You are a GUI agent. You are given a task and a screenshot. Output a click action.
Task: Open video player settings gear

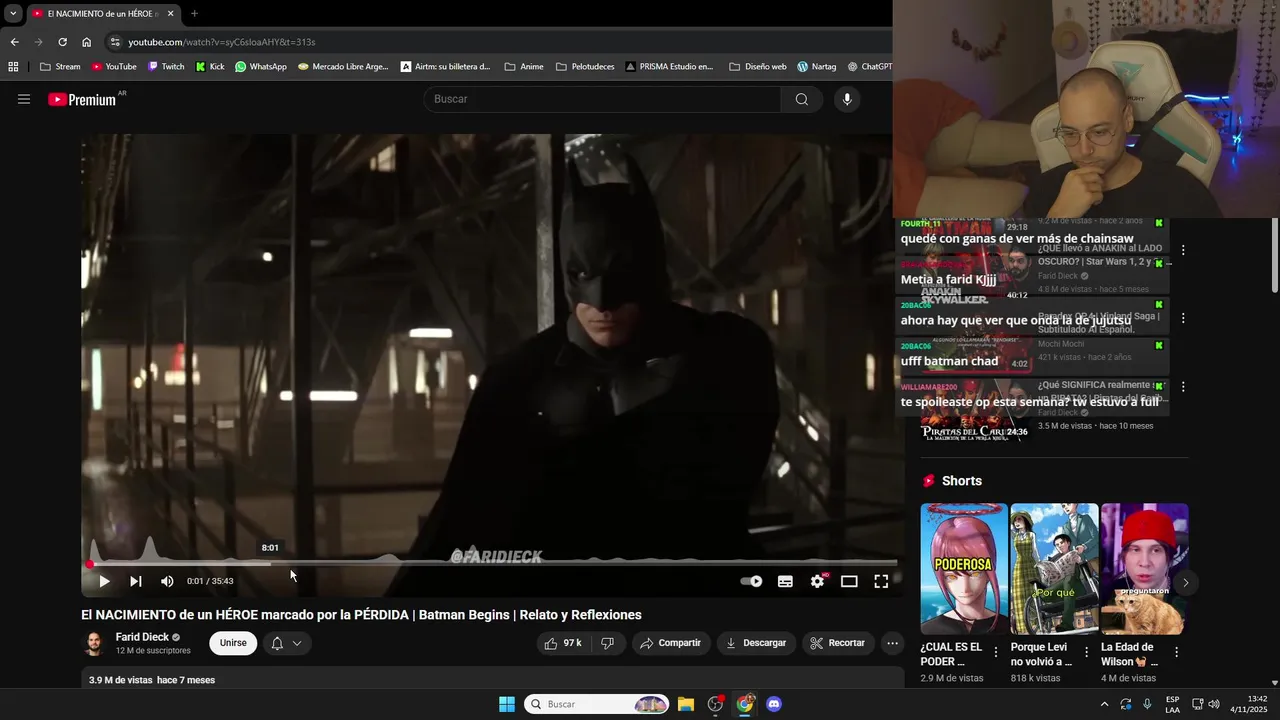tap(817, 581)
